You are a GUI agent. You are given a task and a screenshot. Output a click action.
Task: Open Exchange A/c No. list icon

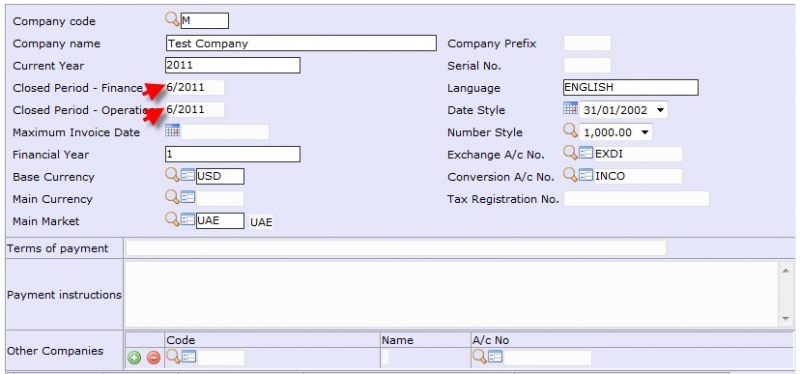click(586, 154)
